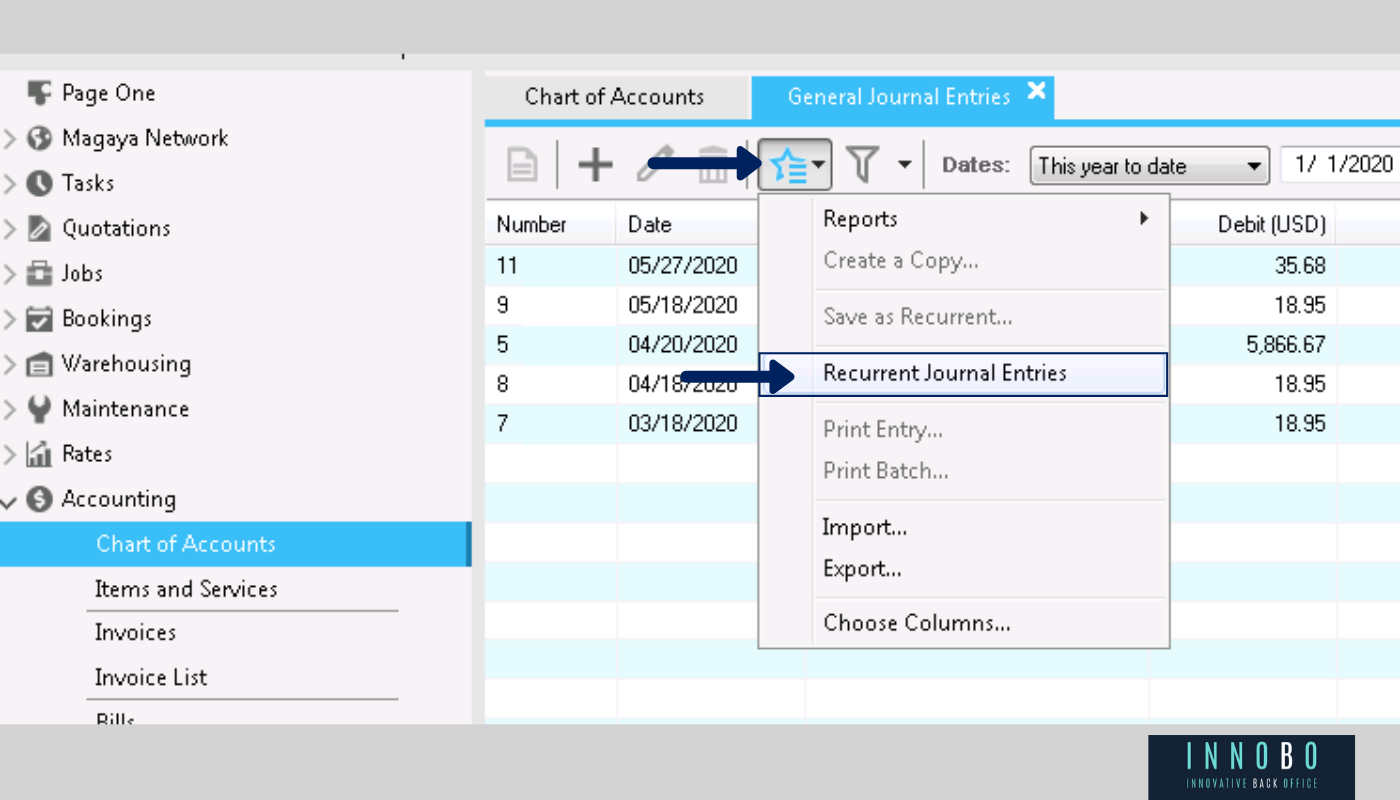Image resolution: width=1400 pixels, height=800 pixels.
Task: Click the Maintenance wrench icon
Action: point(39,409)
